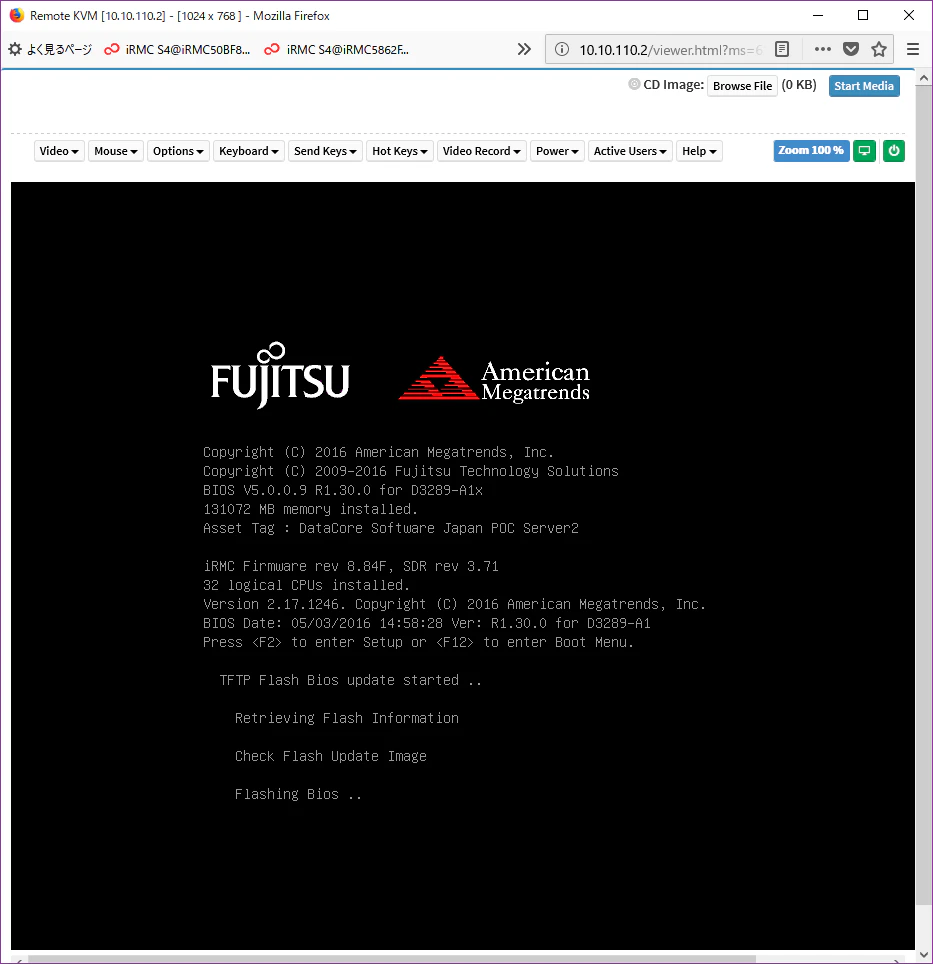933x964 pixels.
Task: Open the Firefox hamburger menu
Action: pyautogui.click(x=913, y=49)
